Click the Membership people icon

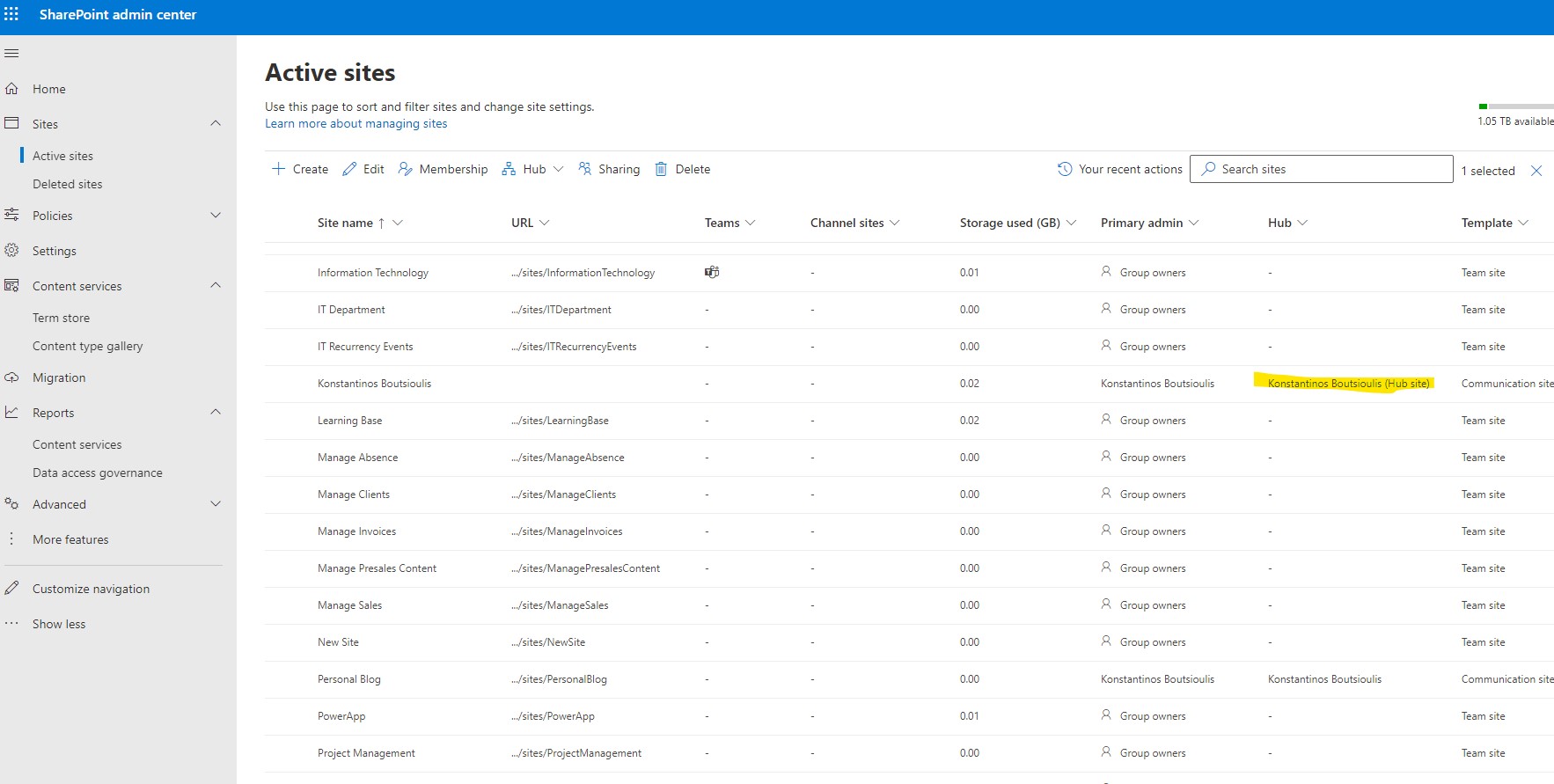point(406,169)
